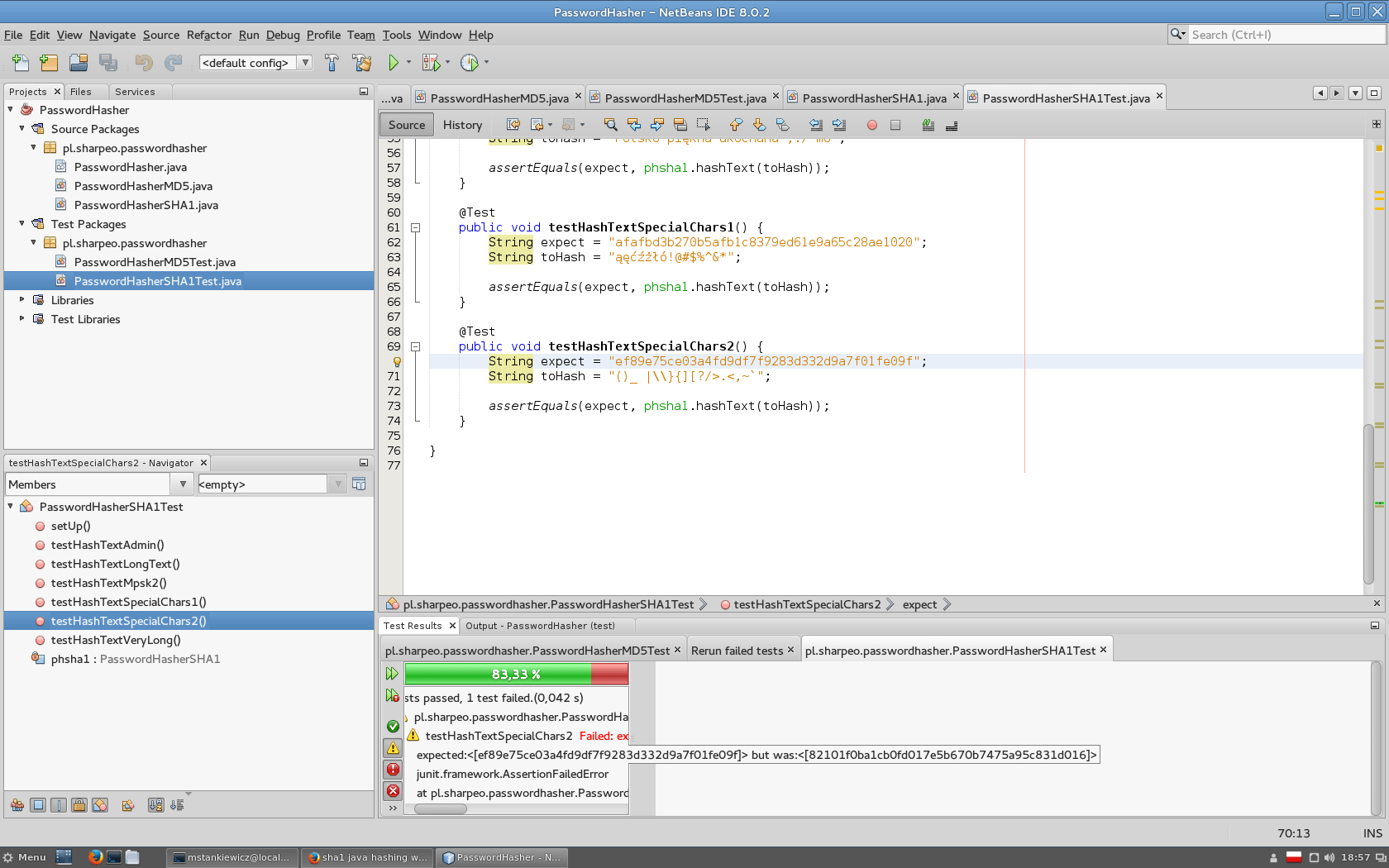Select the Rerun failed tests tab
1389x868 pixels.
coord(736,650)
